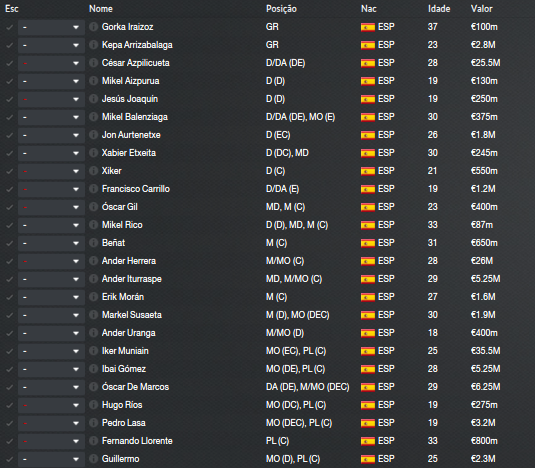Open squad selection dropdown for Pedro Lasa
This screenshot has height=470, width=535.
[x=51, y=423]
